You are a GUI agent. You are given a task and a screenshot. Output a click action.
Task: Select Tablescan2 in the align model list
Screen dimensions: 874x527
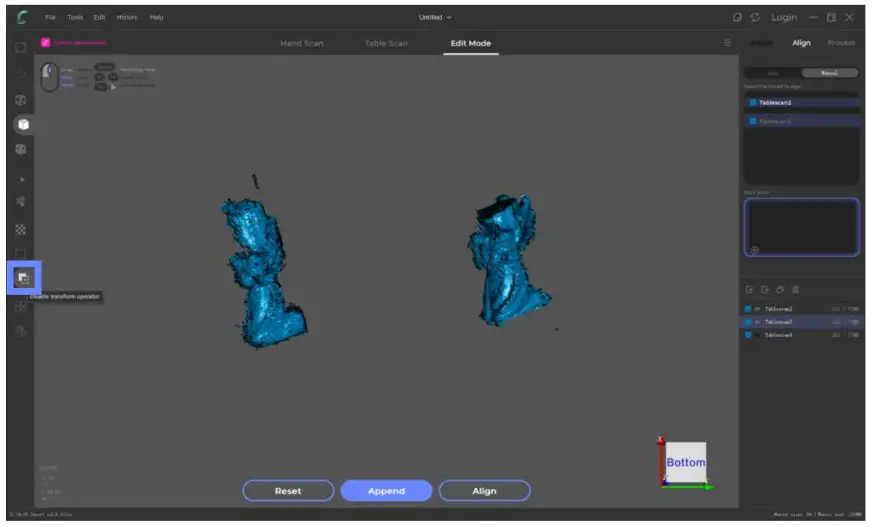click(x=802, y=103)
